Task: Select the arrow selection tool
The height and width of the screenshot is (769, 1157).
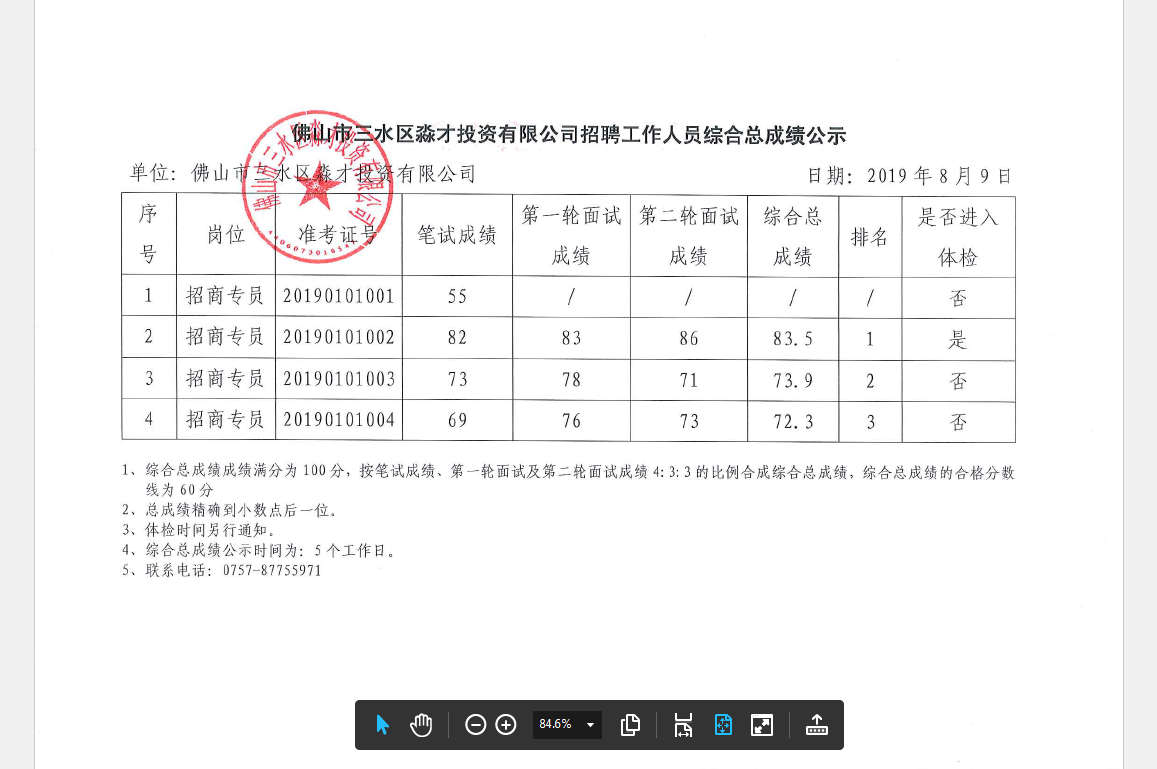Action: [x=382, y=725]
